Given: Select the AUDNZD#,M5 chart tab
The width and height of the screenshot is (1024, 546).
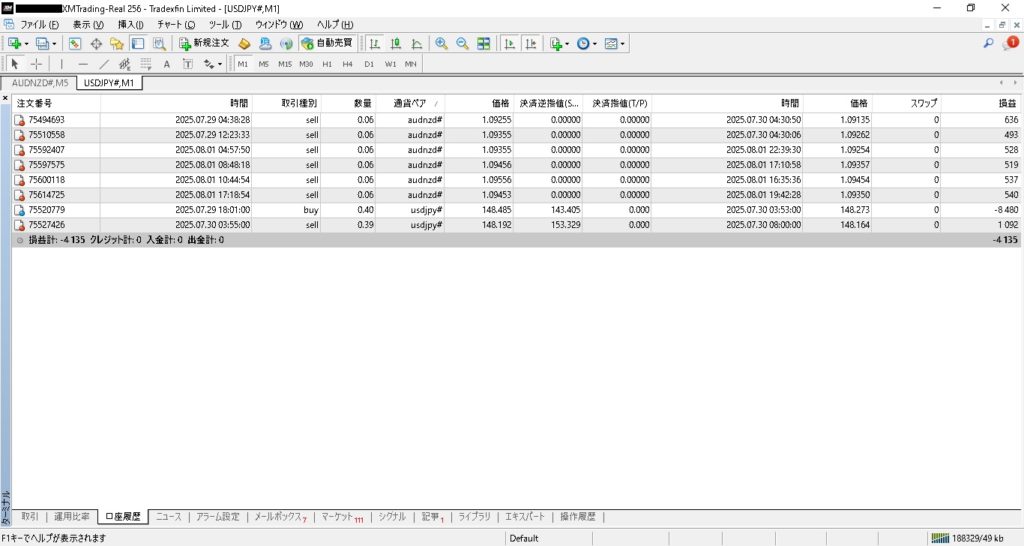Looking at the screenshot, I should pyautogui.click(x=40, y=83).
